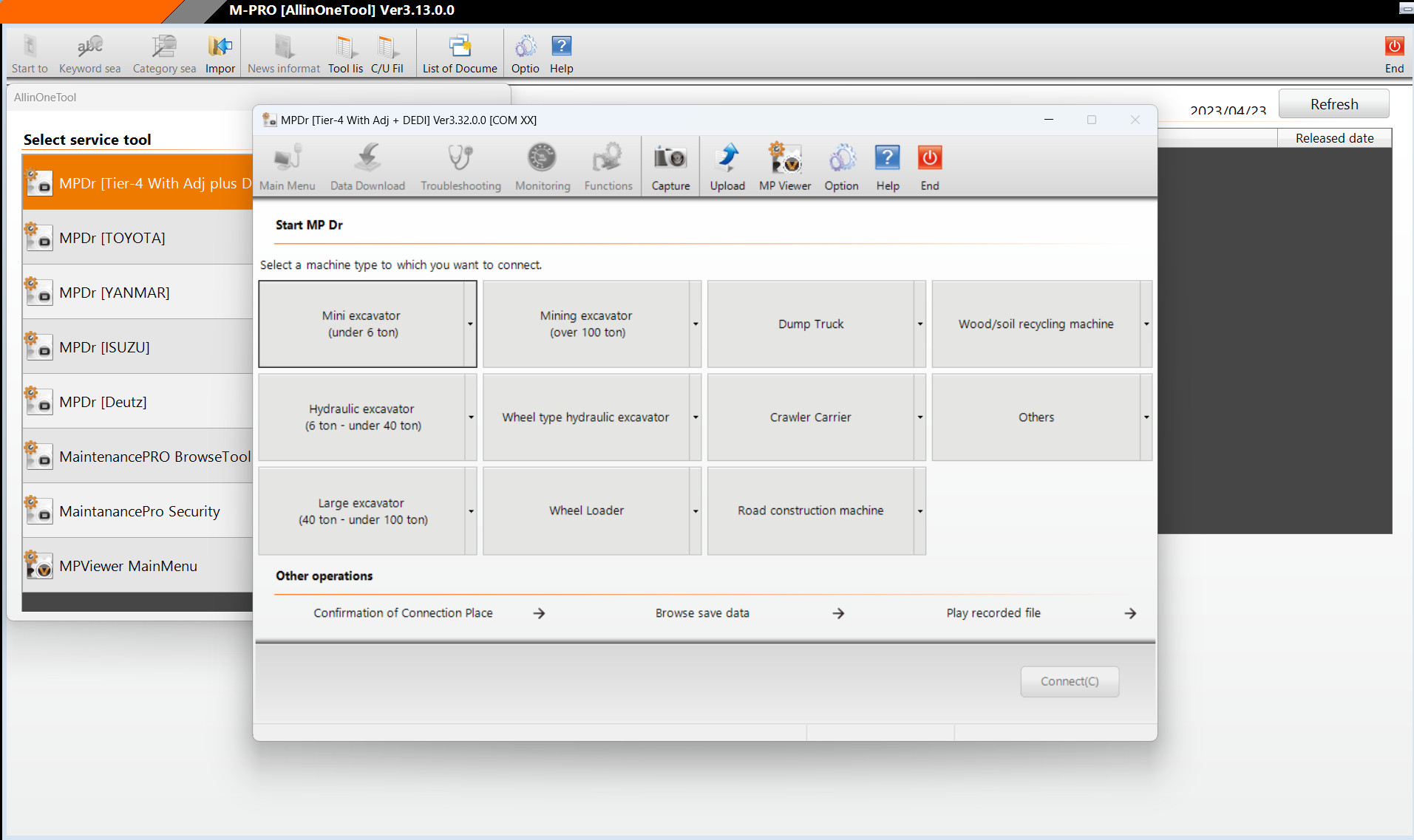Click the Monitoring gauge icon
This screenshot has height=840, width=1414.
[543, 158]
